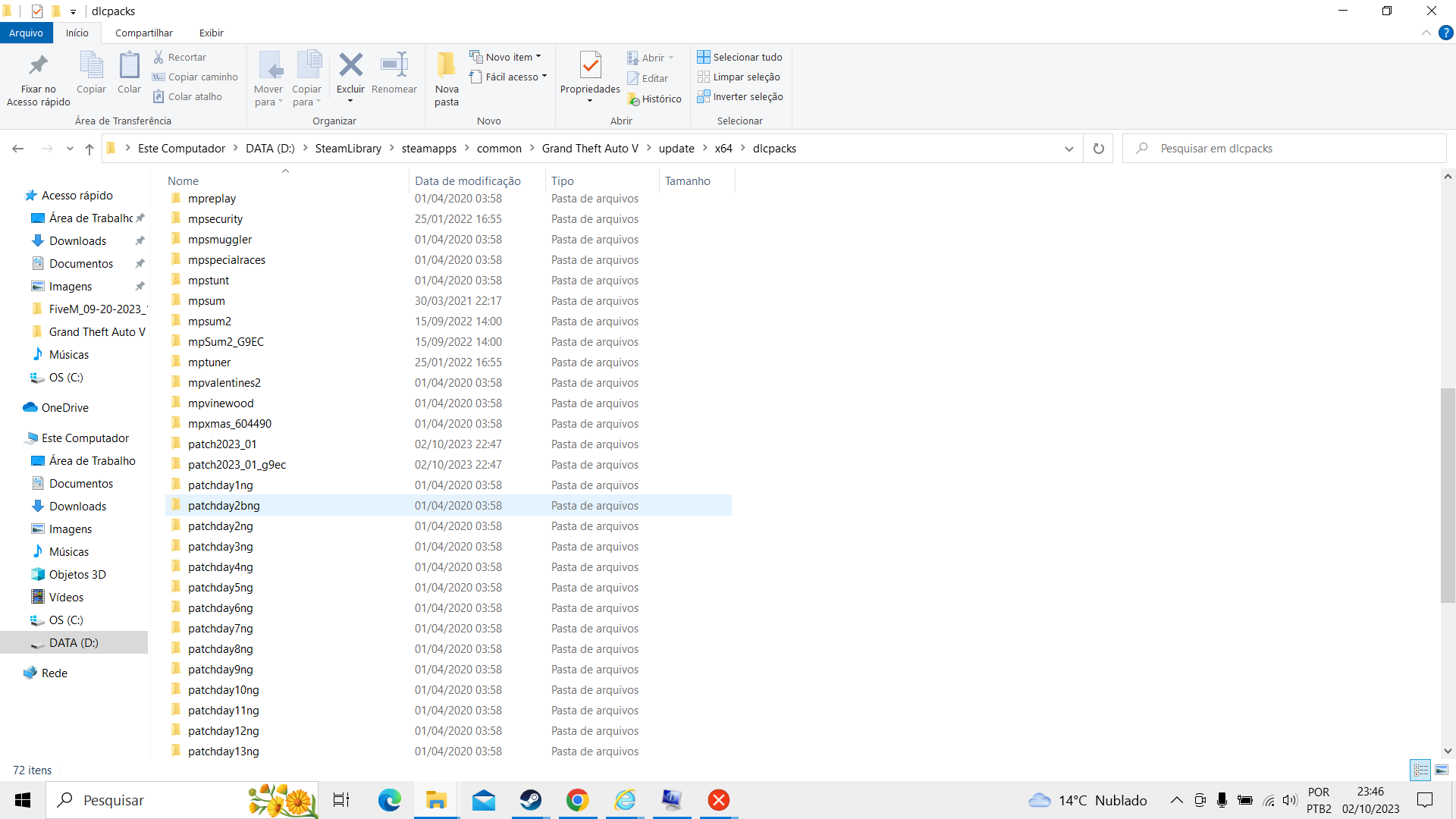Screen dimensions: 1456x819
Task: Go up one folder level
Action: [89, 149]
